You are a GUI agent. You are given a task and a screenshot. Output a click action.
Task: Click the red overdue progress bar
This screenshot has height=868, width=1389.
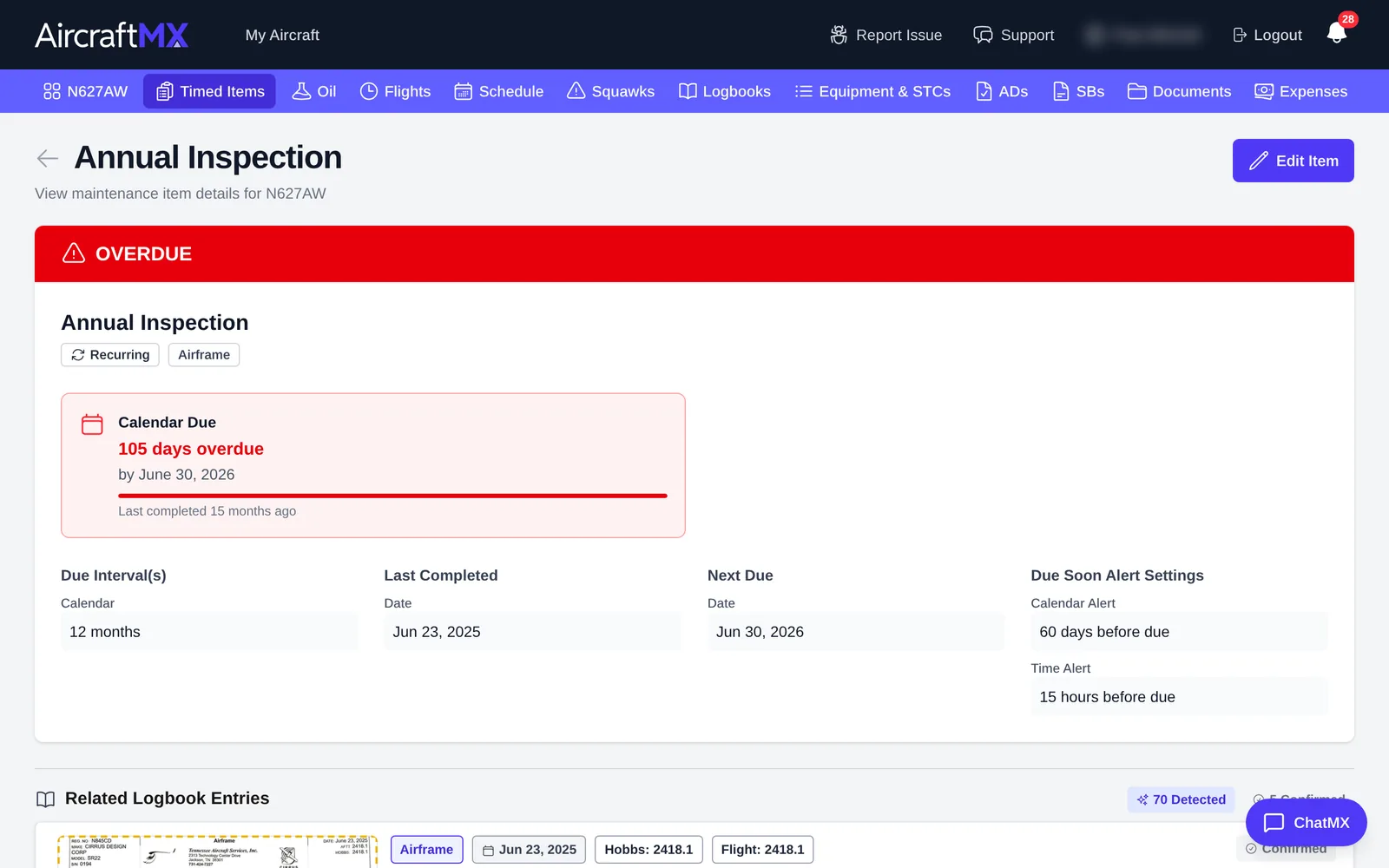(392, 496)
